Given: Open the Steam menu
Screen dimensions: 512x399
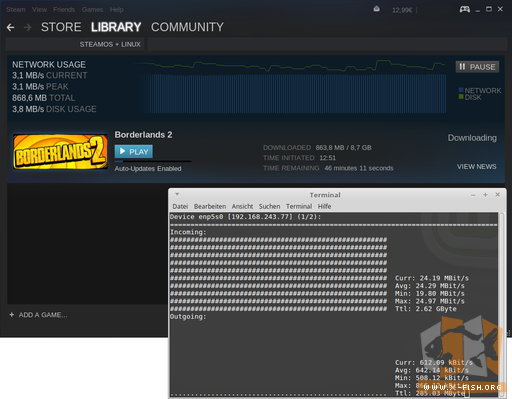Looking at the screenshot, I should 16,10.
